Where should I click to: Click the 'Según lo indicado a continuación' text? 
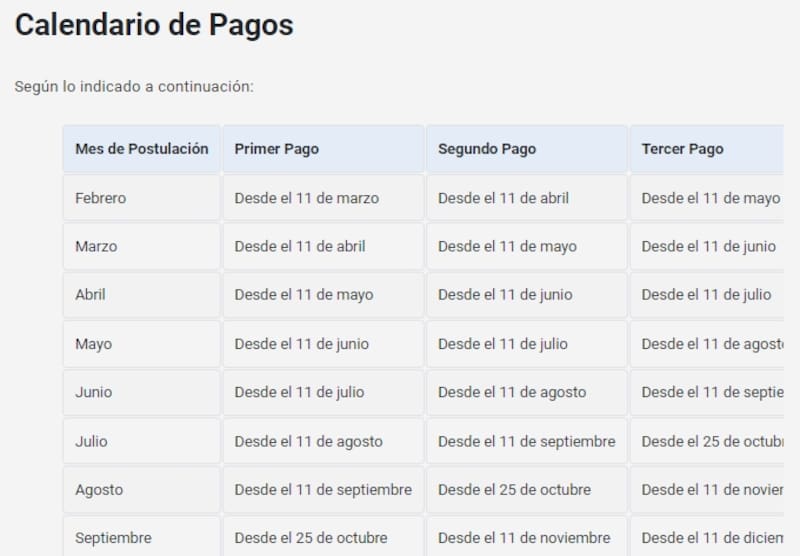134,86
